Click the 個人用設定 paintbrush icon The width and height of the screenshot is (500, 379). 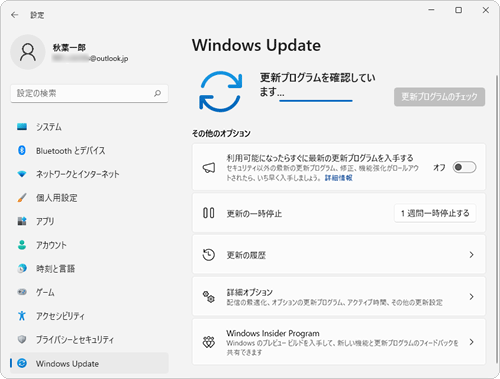(x=22, y=198)
